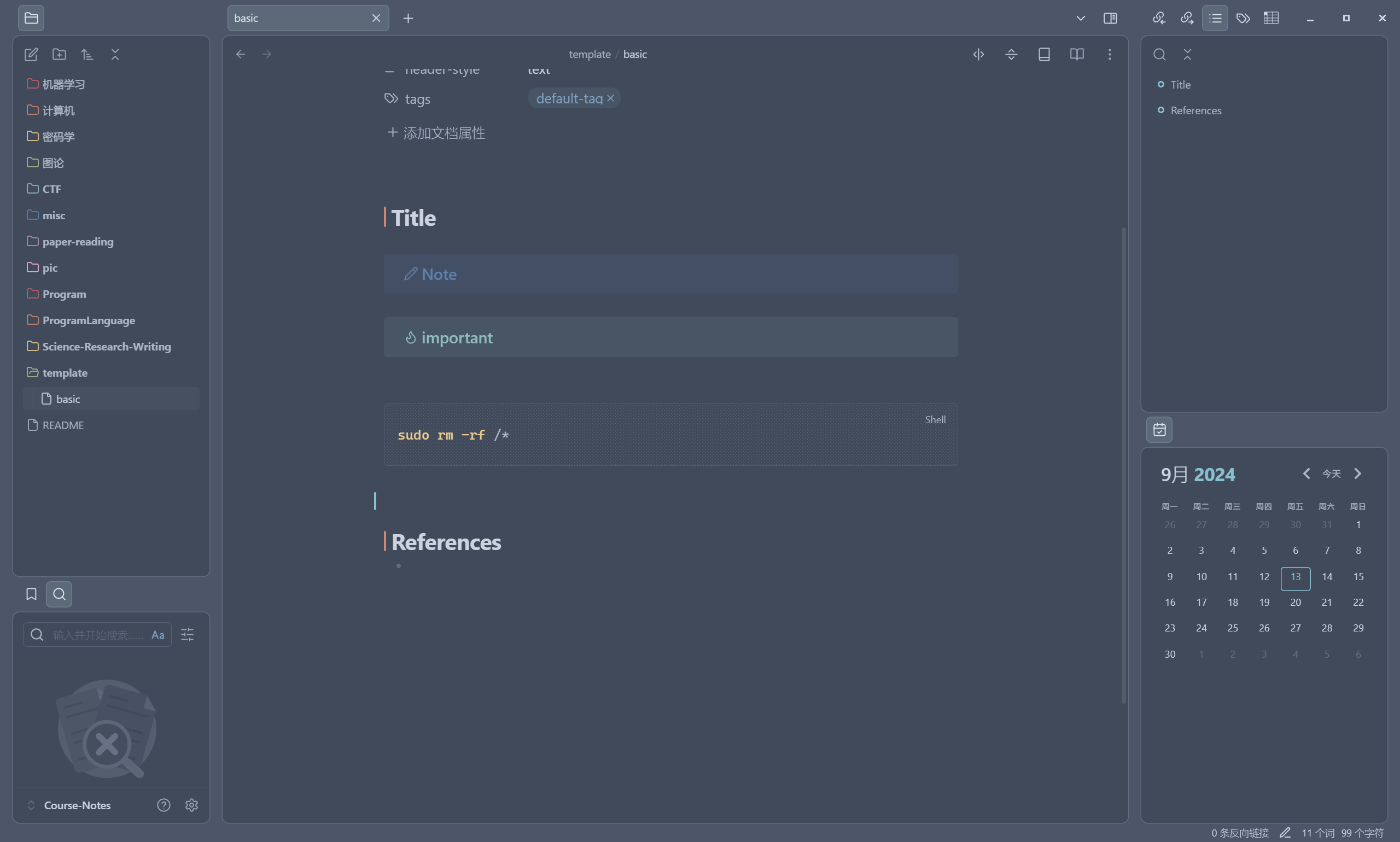Viewport: 1400px width, 842px height.
Task: Open the bookmarks panel icon
Action: click(31, 594)
